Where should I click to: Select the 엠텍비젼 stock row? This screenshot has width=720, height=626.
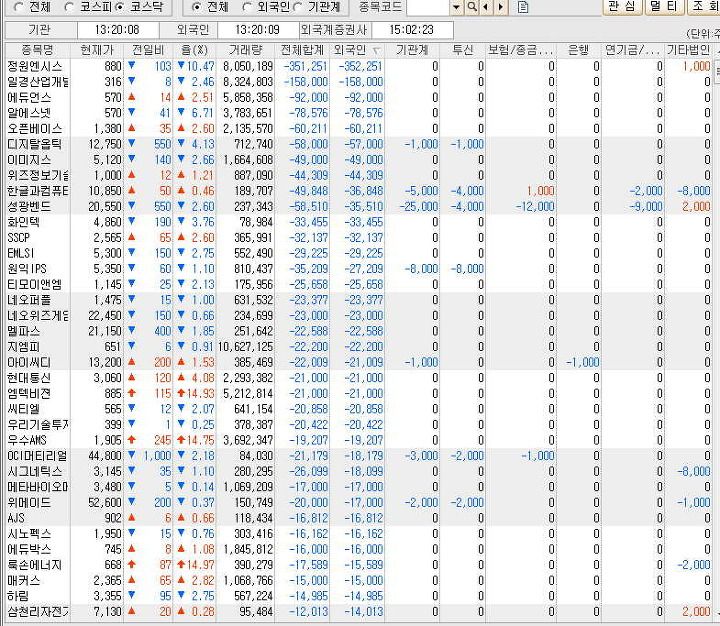pyautogui.click(x=359, y=394)
